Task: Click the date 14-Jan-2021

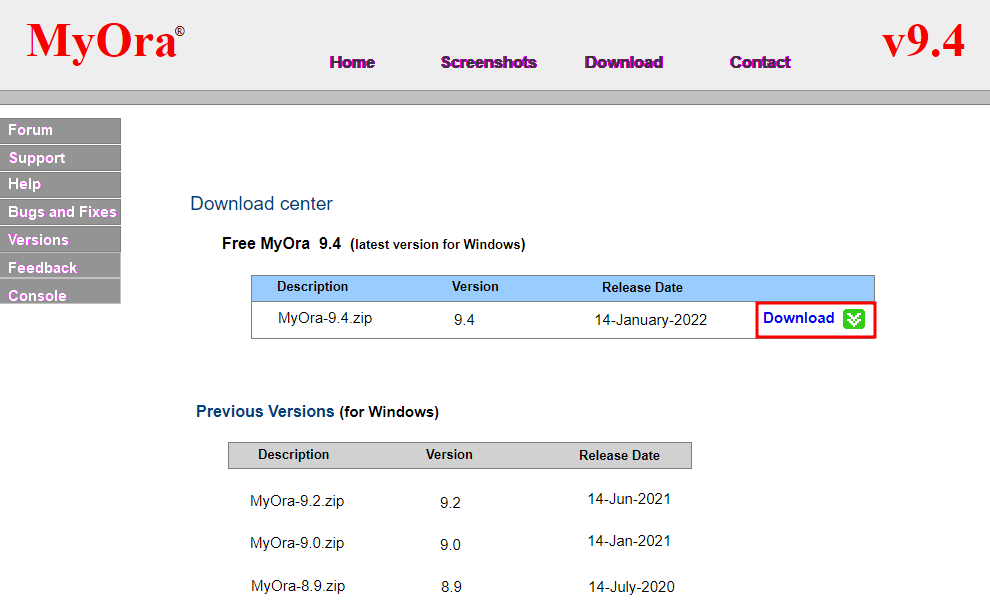Action: point(629,541)
